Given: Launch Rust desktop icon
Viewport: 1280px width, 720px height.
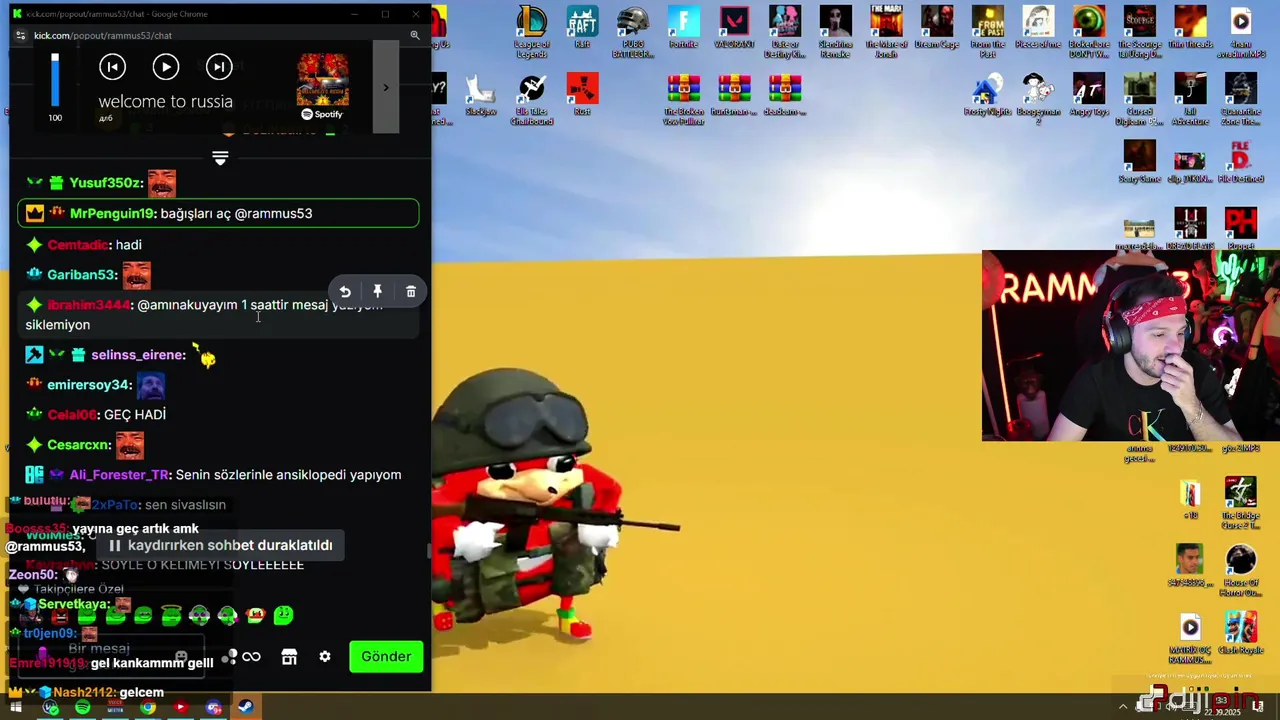Looking at the screenshot, I should coord(582,94).
